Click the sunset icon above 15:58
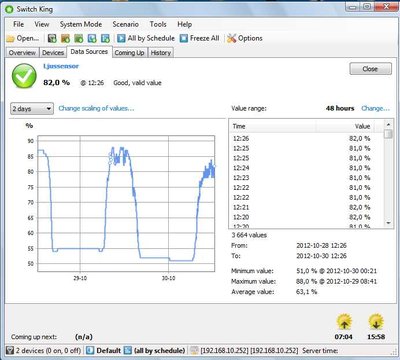Viewport: 400px width, 360px height. [x=376, y=322]
